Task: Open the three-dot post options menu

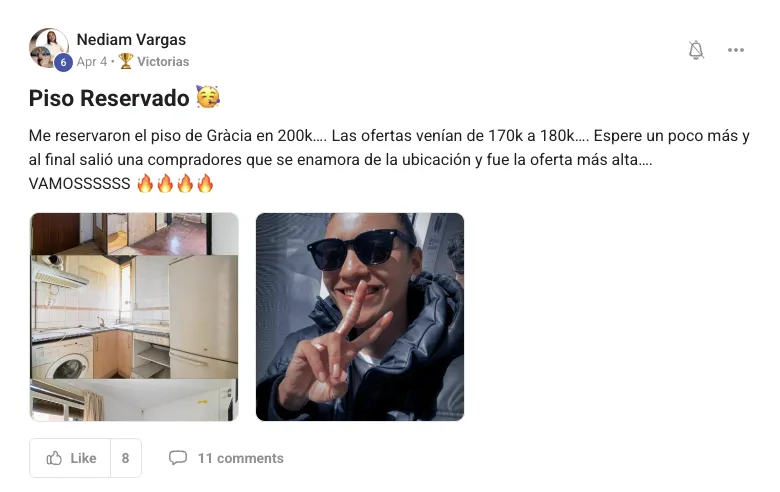Action: coord(736,50)
